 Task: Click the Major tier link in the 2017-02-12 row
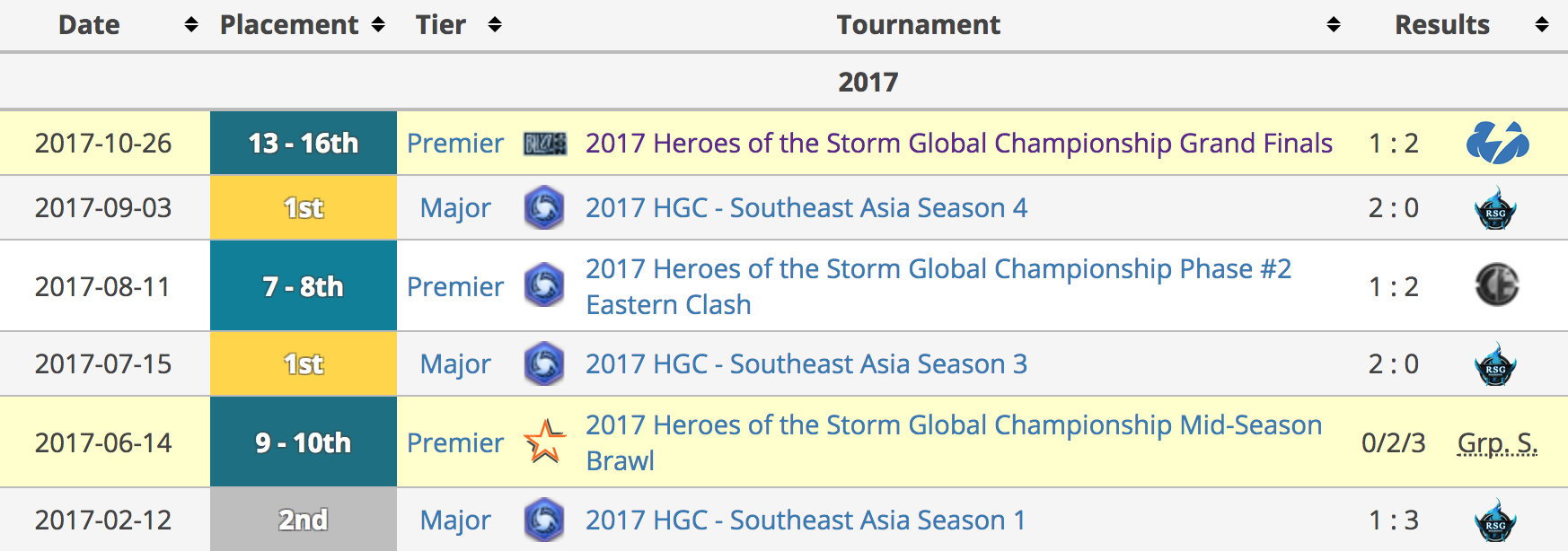[x=455, y=520]
